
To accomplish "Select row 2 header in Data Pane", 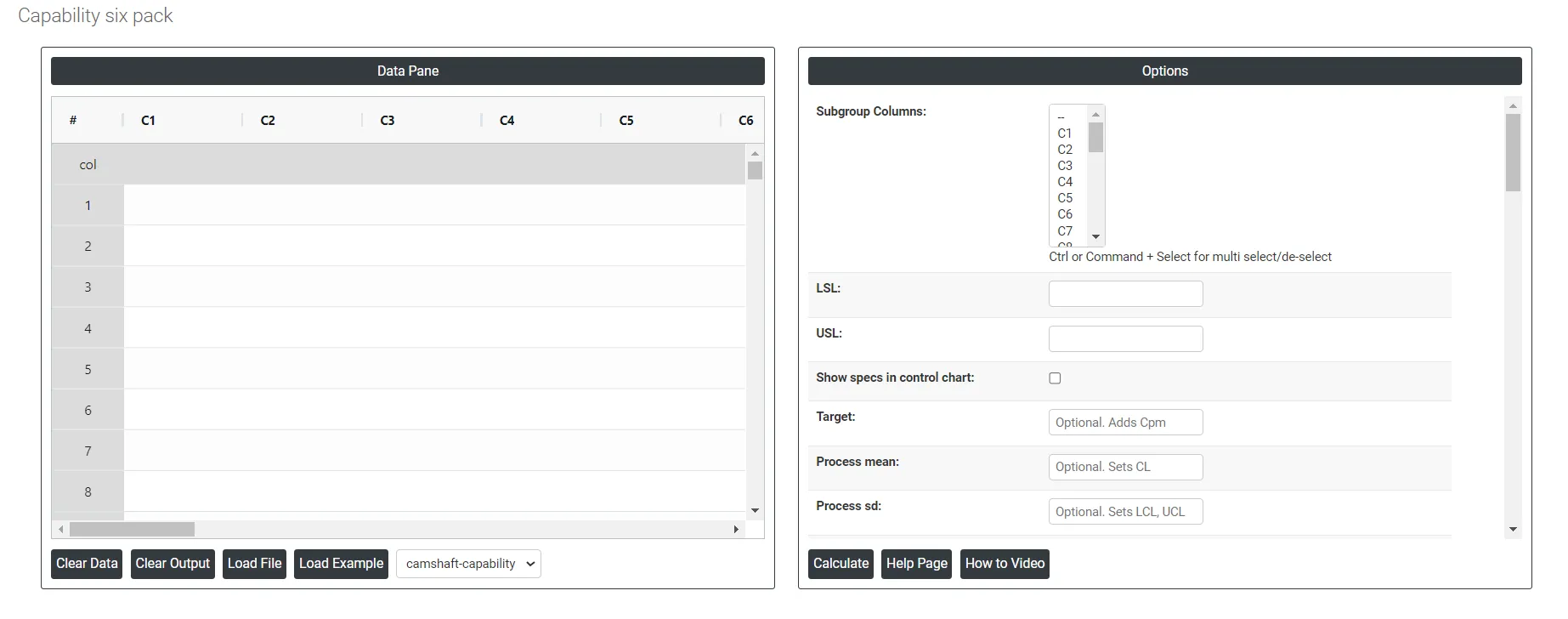I will point(88,247).
